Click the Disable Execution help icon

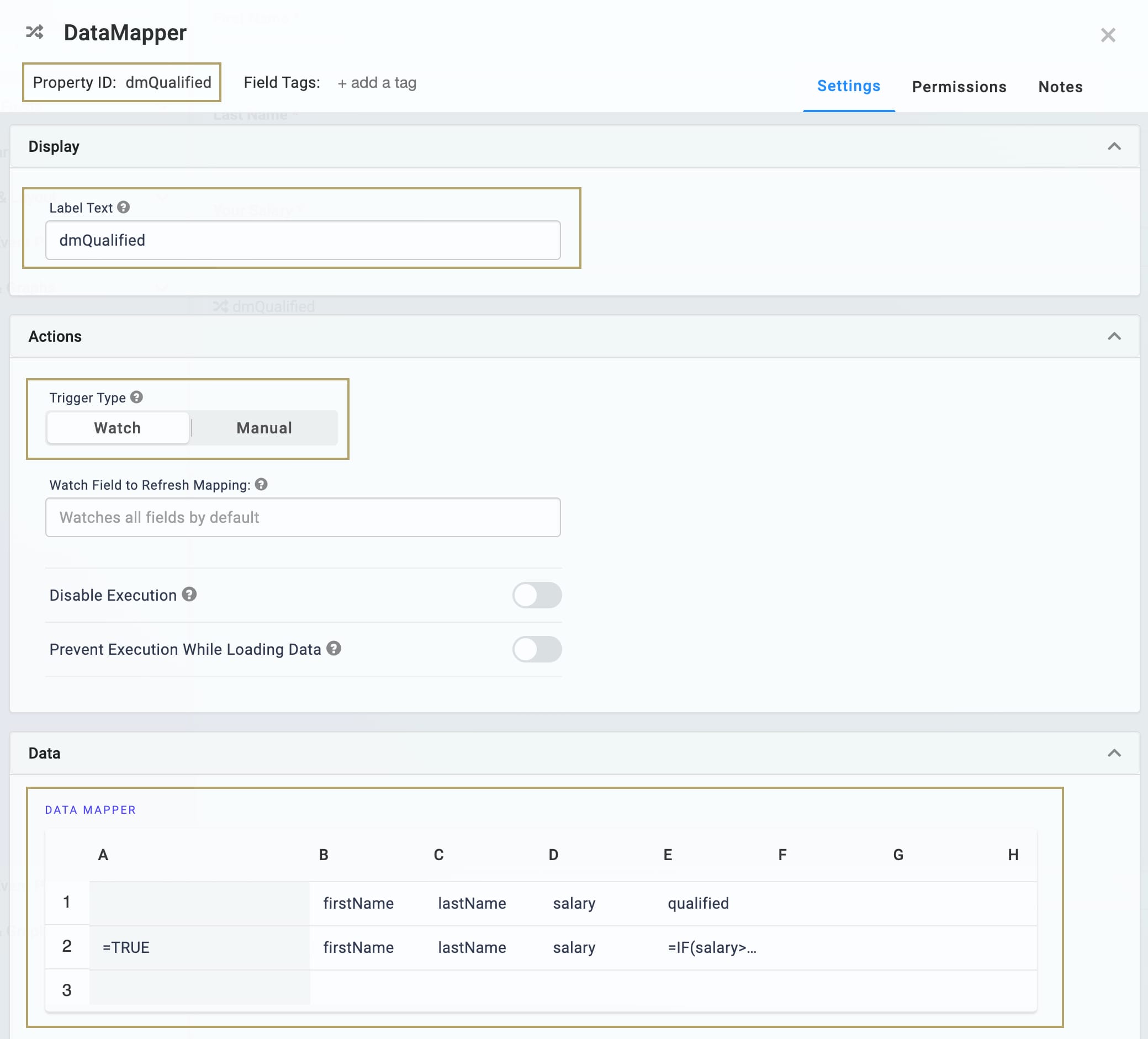(189, 595)
